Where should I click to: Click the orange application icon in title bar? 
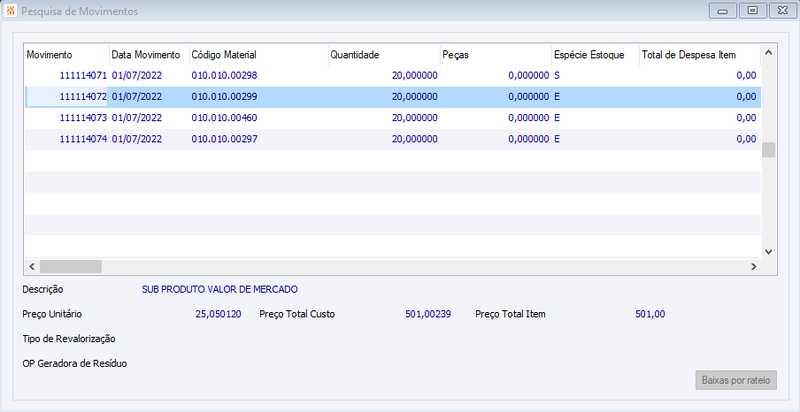click(x=10, y=11)
